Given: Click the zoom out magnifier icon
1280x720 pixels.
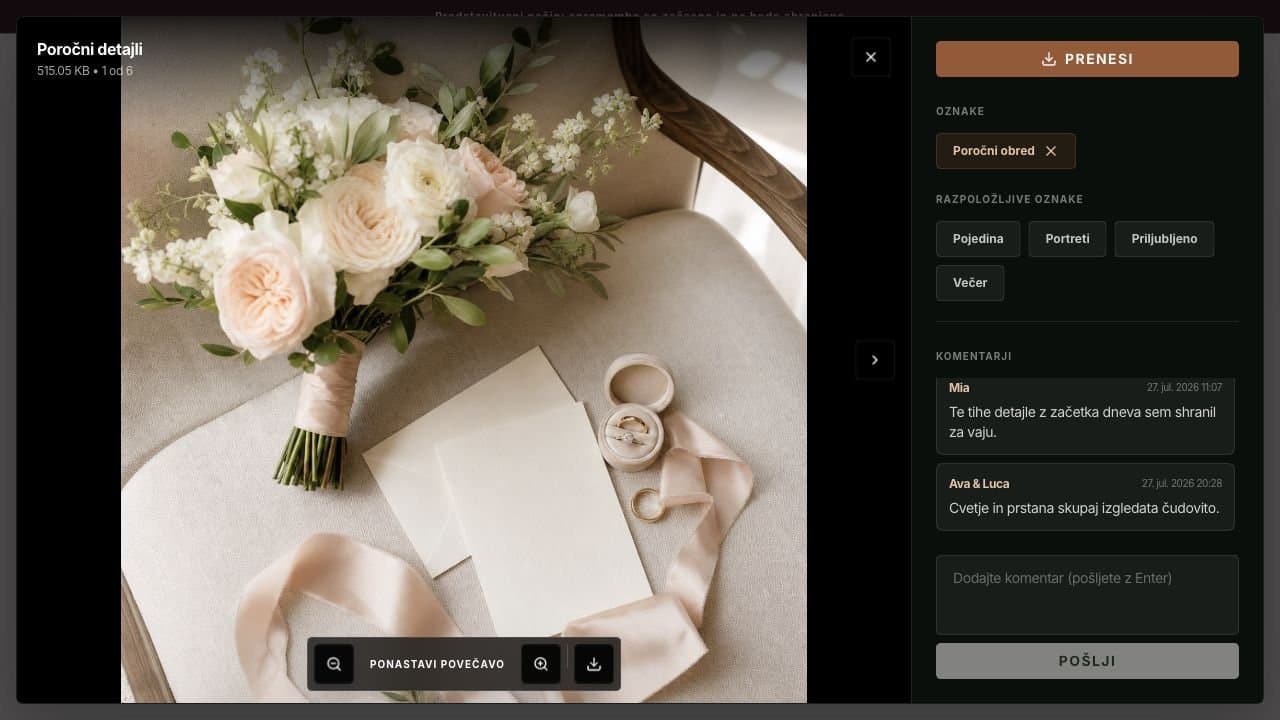Looking at the screenshot, I should pyautogui.click(x=334, y=664).
